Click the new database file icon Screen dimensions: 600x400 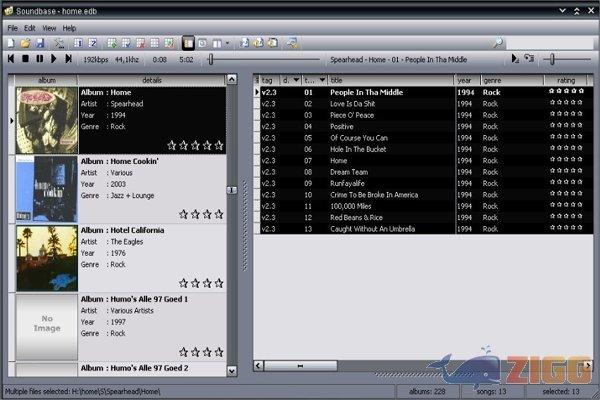(11, 44)
